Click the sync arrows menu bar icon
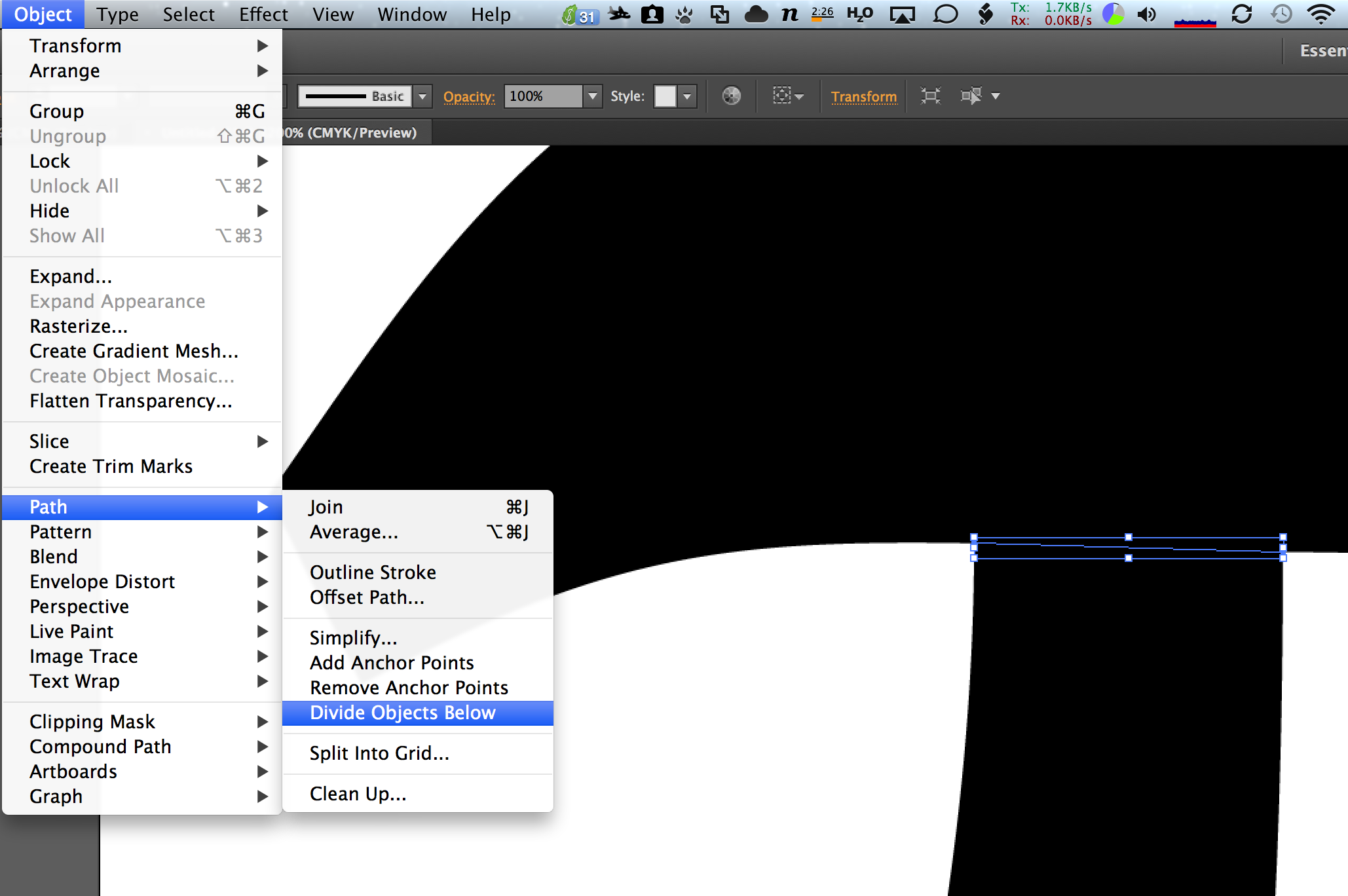Image resolution: width=1348 pixels, height=896 pixels. [1241, 14]
